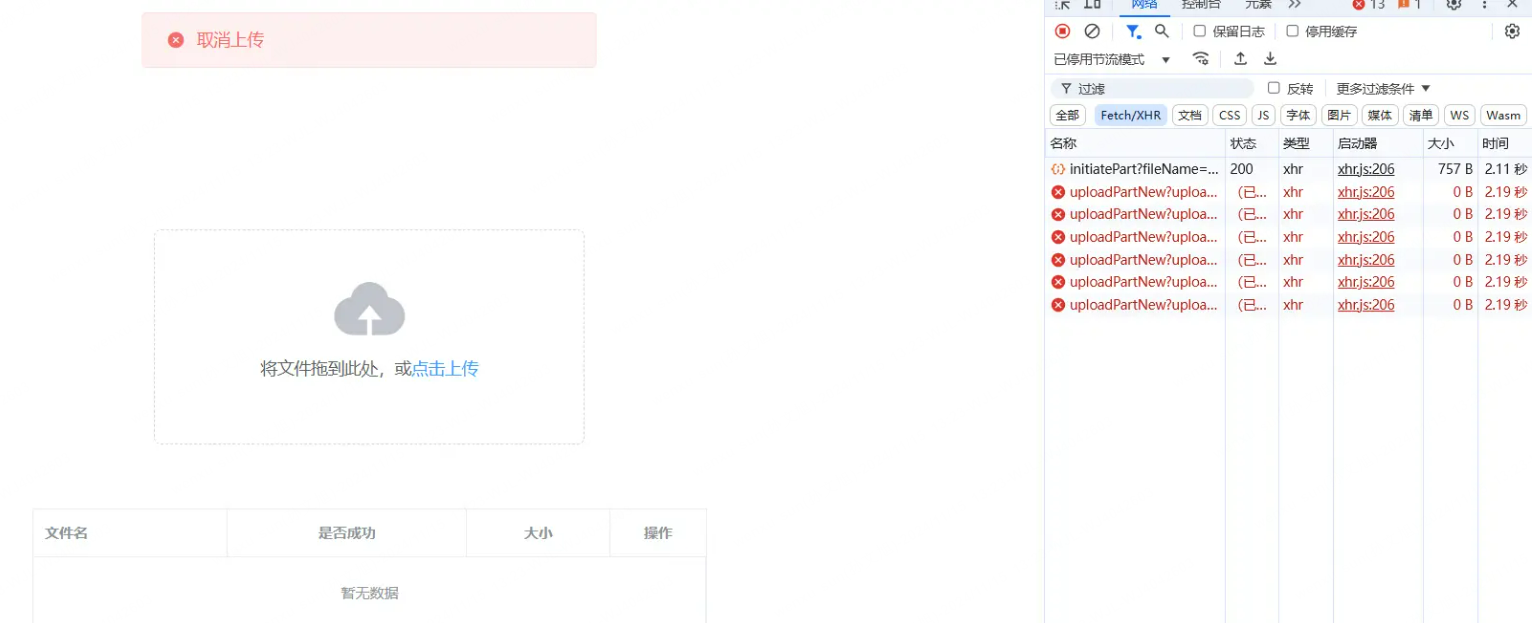Click the JSON icon beside initiatePart request
The width and height of the screenshot is (1532, 623).
tap(1058, 169)
